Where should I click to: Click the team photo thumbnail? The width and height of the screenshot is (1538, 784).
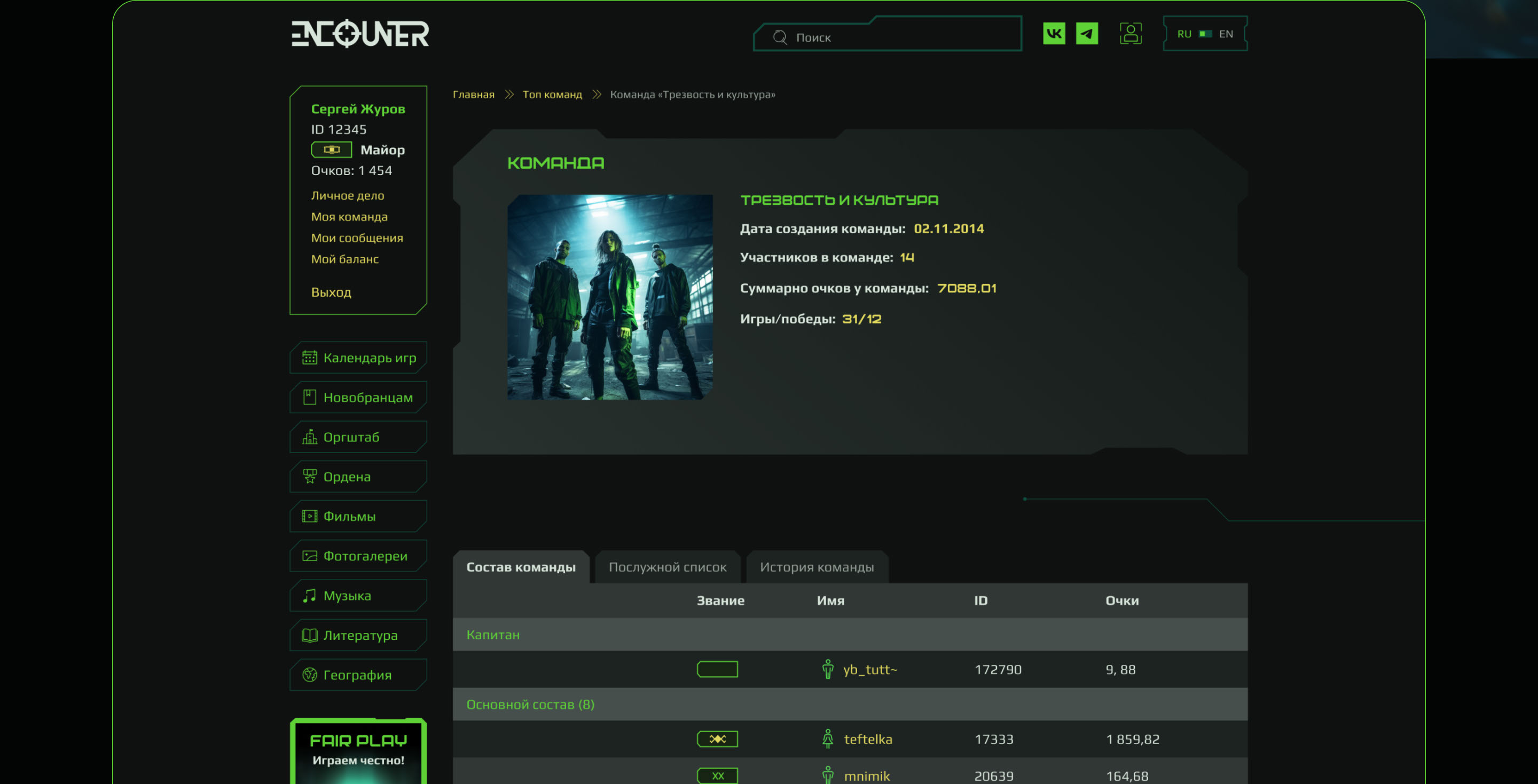[609, 297]
